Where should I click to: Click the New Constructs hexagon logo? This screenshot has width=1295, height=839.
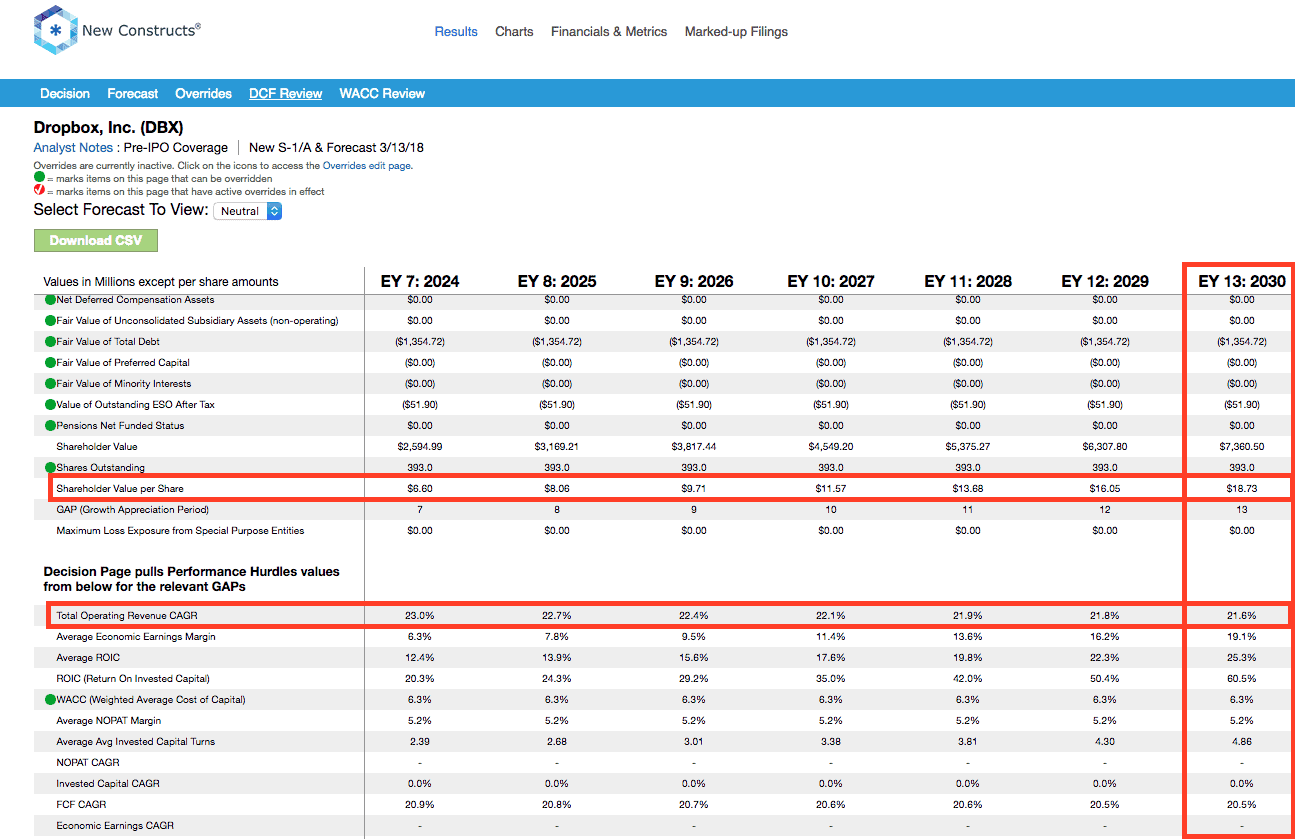pos(55,31)
